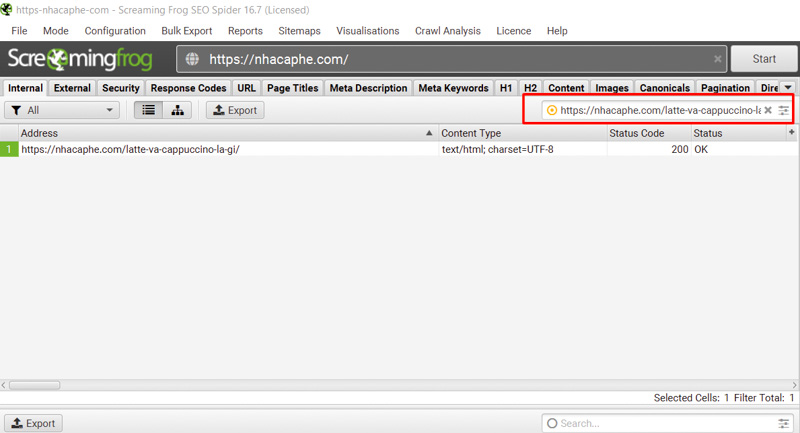The height and width of the screenshot is (433, 800).
Task: Click the globe icon in URL bar
Action: click(194, 59)
